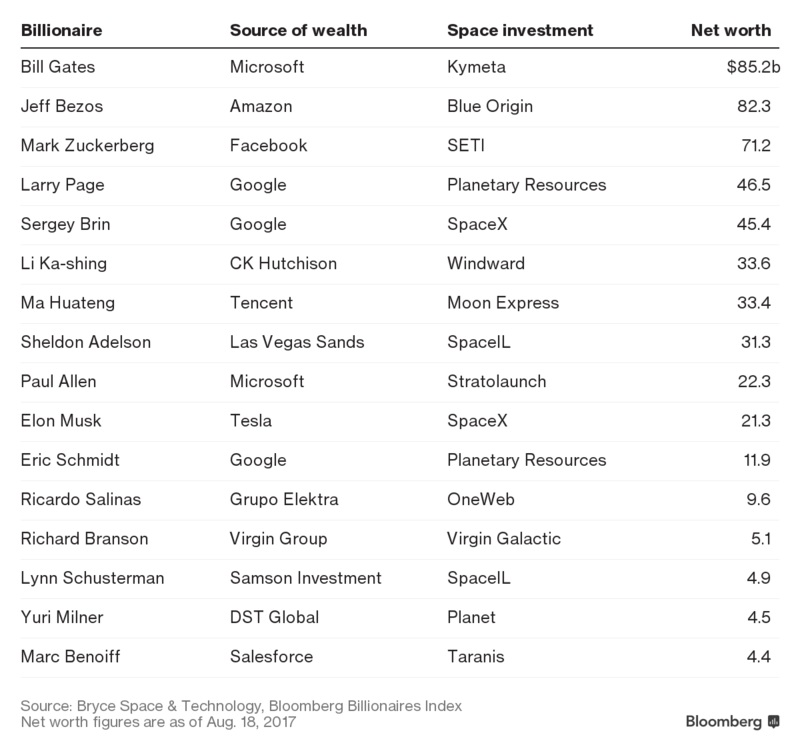Select the $85.2b net worth value
The image size is (800, 751).
coord(753,67)
